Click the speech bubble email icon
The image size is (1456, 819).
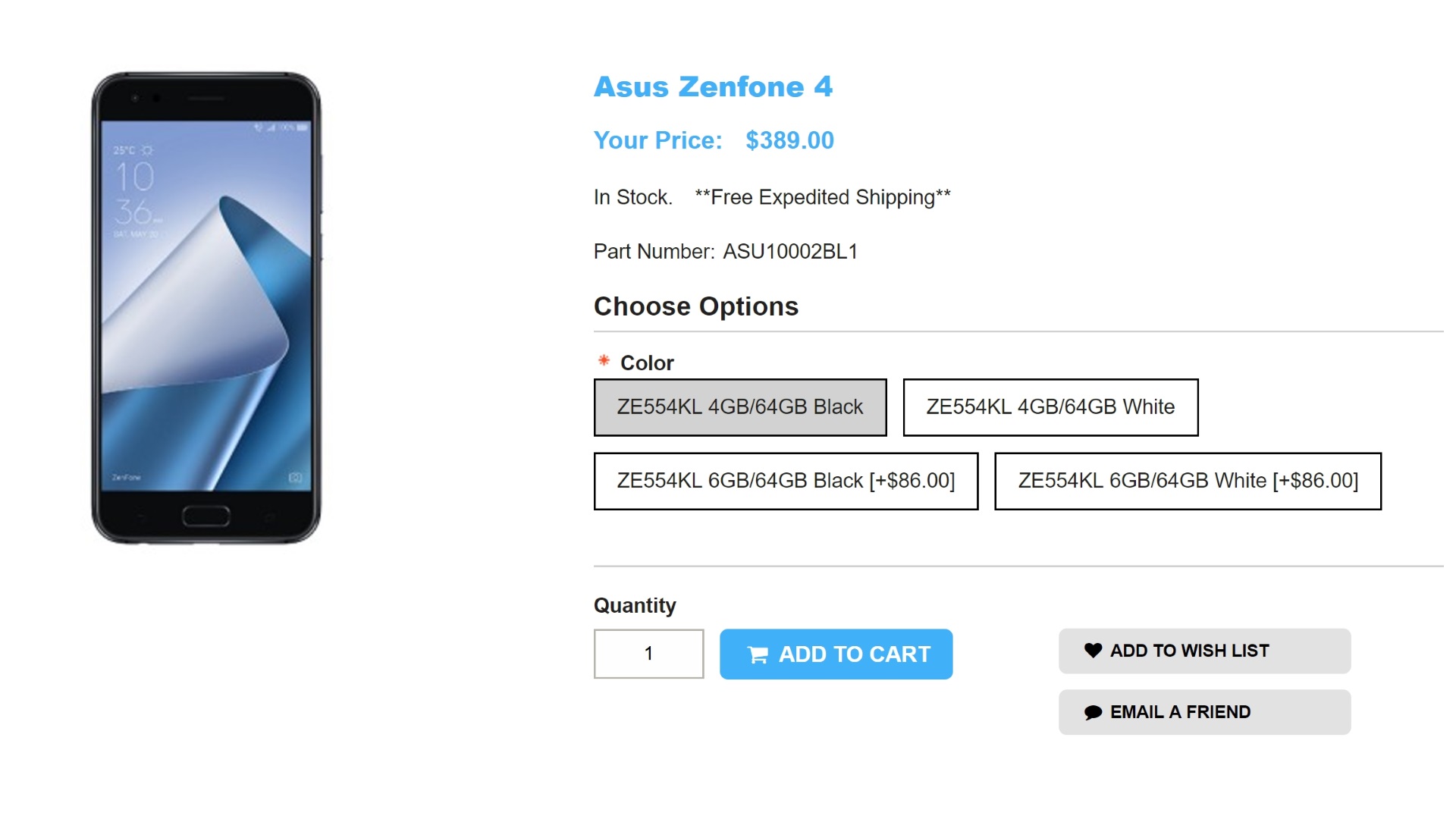coord(1093,712)
